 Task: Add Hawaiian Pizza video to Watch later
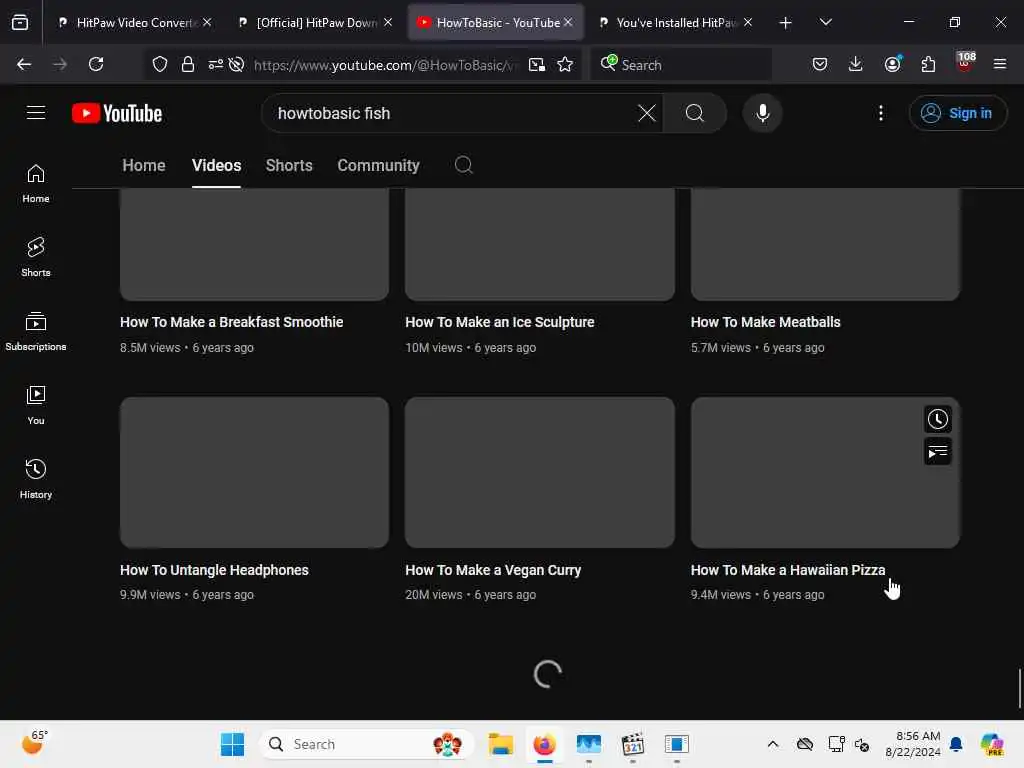(x=938, y=419)
